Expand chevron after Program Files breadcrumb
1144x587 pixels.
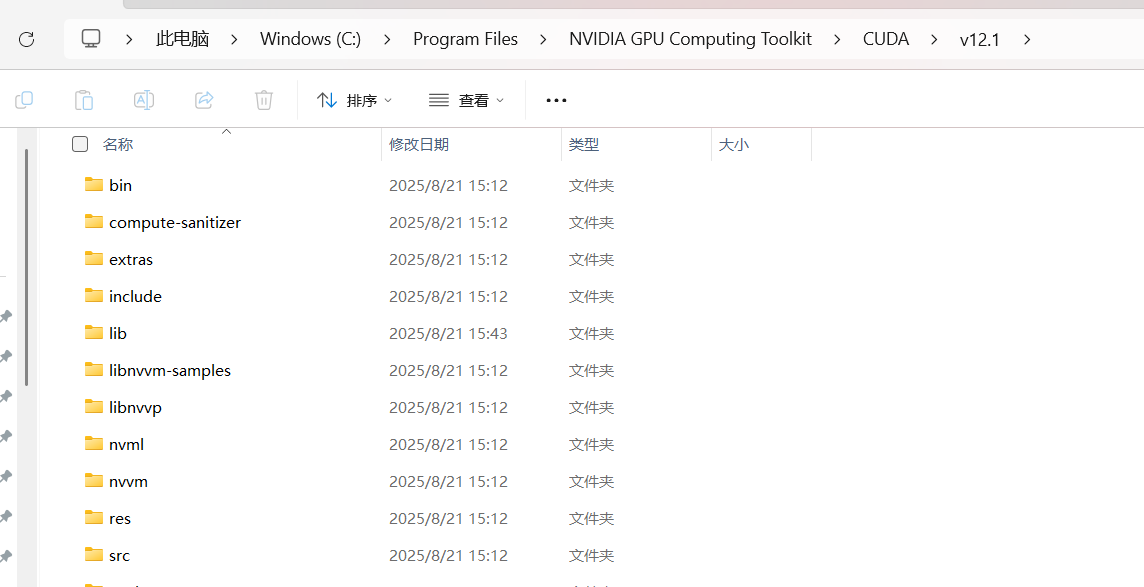[x=544, y=39]
